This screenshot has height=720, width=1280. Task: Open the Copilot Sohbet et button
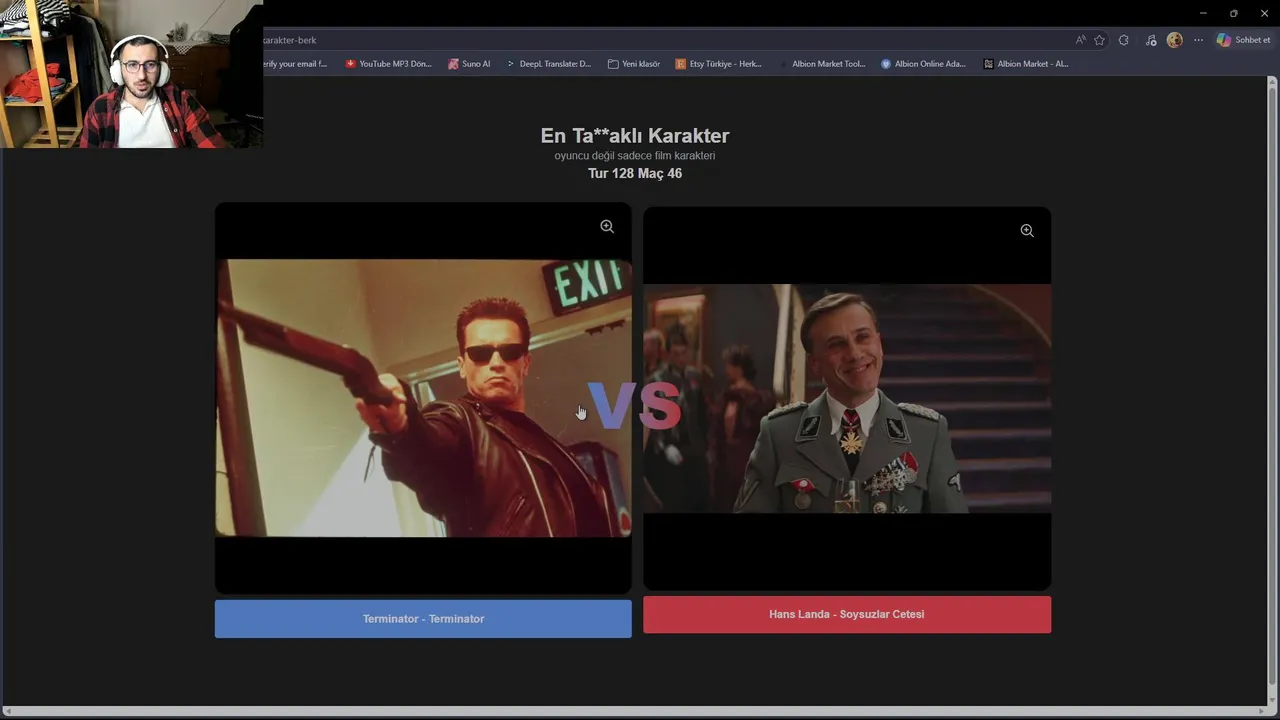[x=1243, y=40]
